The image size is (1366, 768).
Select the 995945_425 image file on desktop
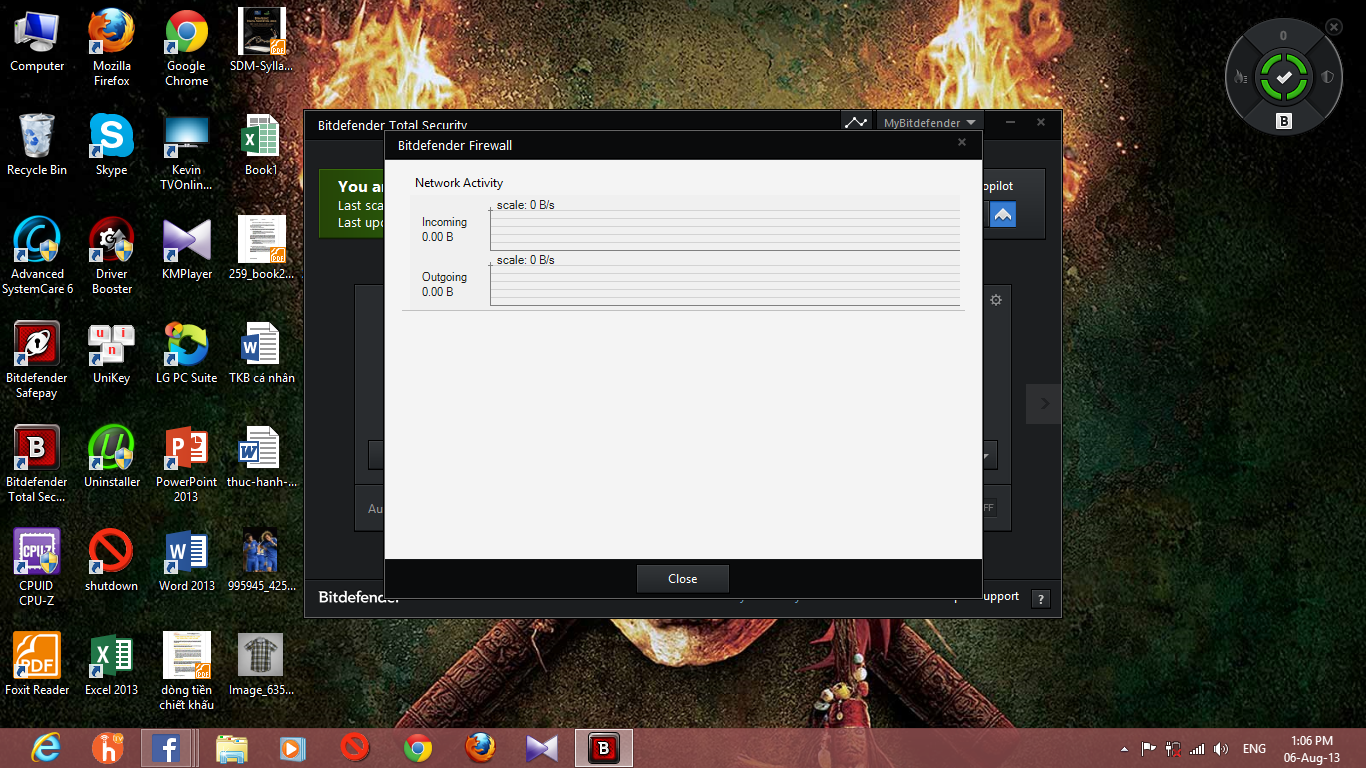[262, 561]
